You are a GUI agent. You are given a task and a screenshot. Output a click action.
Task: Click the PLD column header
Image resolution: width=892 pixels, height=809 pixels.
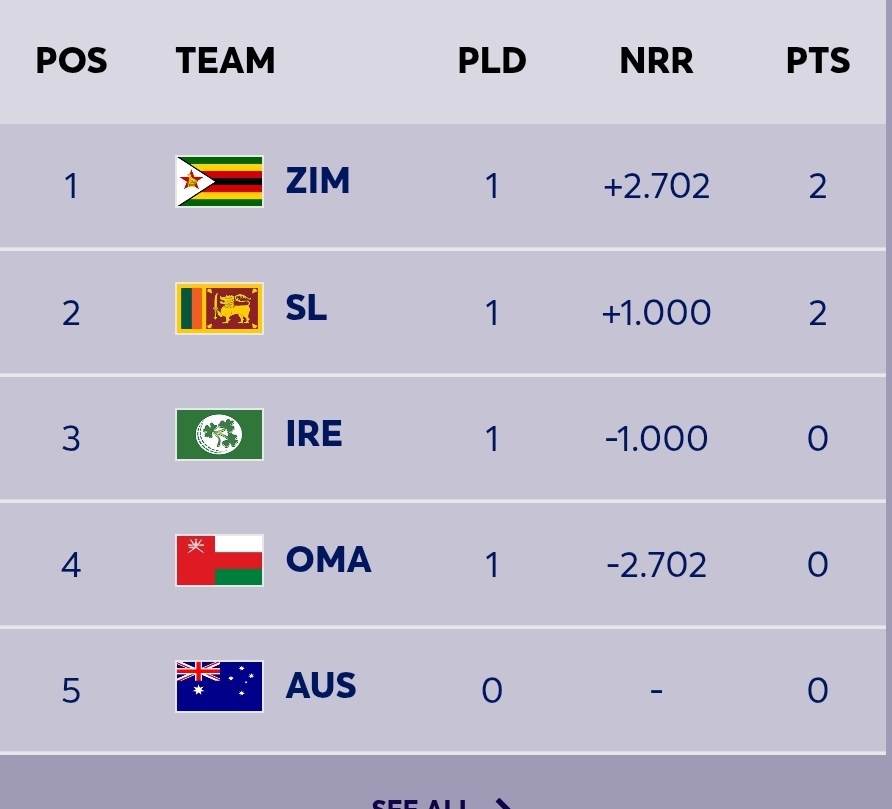pyautogui.click(x=492, y=62)
